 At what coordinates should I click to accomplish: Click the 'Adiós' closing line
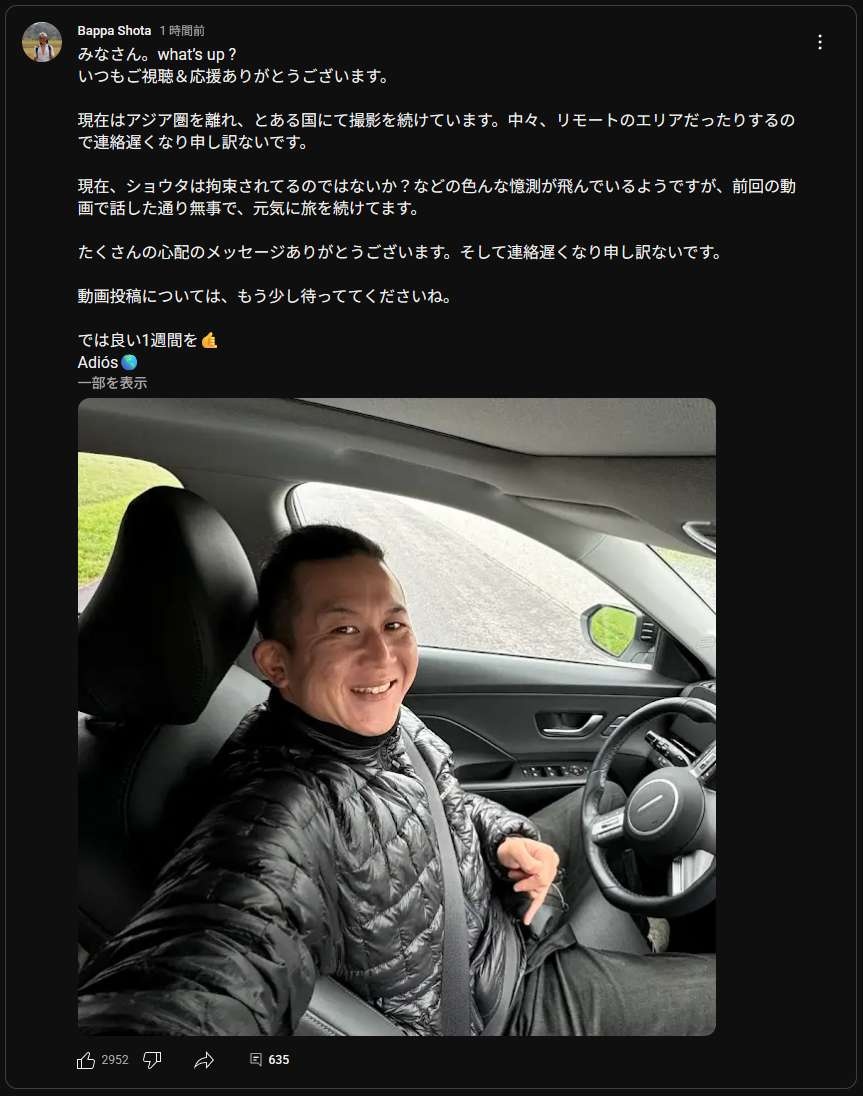coord(108,362)
